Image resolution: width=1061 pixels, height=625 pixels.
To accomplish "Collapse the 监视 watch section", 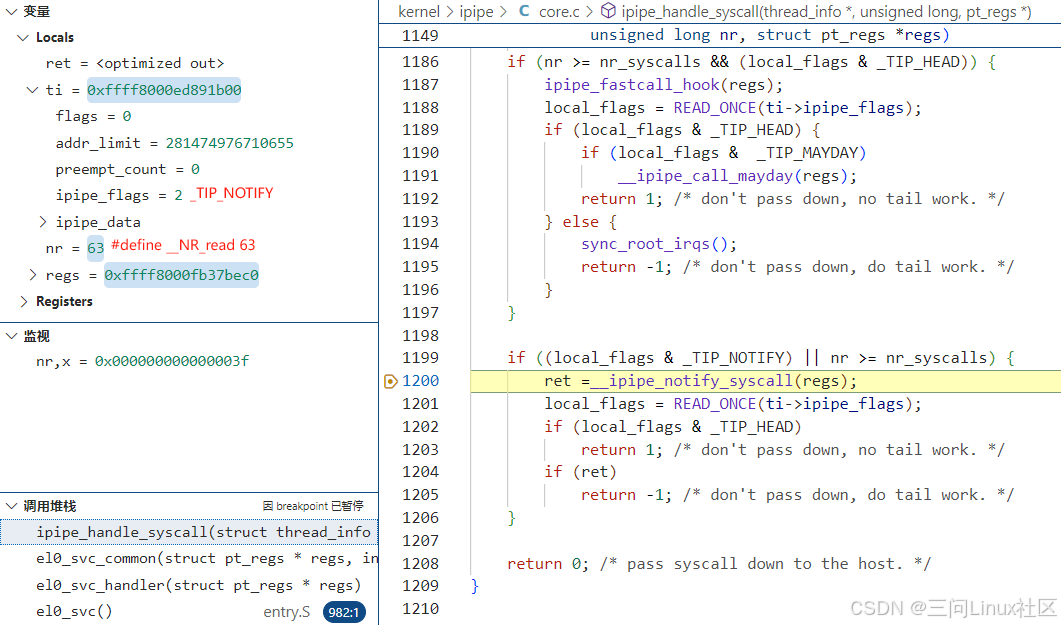I will pyautogui.click(x=12, y=336).
